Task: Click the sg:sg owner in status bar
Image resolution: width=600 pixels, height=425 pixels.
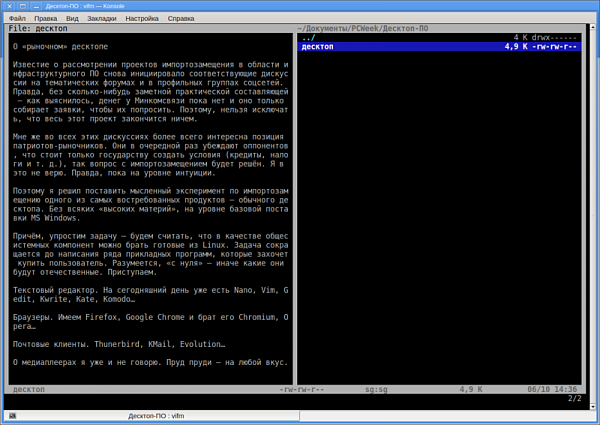Action: pyautogui.click(x=376, y=389)
